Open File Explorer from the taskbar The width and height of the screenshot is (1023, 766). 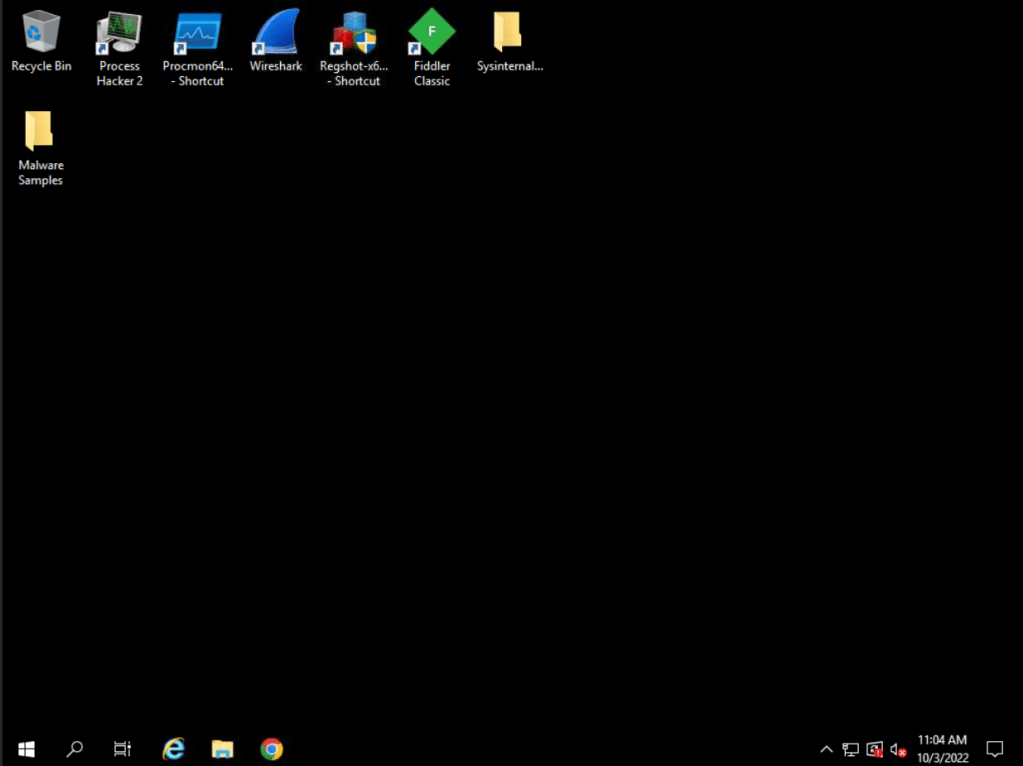pos(222,748)
